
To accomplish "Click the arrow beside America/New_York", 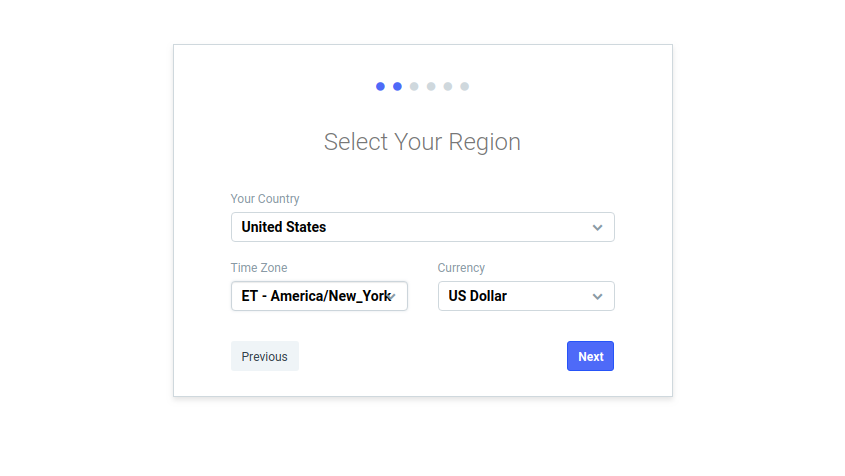I will [392, 296].
